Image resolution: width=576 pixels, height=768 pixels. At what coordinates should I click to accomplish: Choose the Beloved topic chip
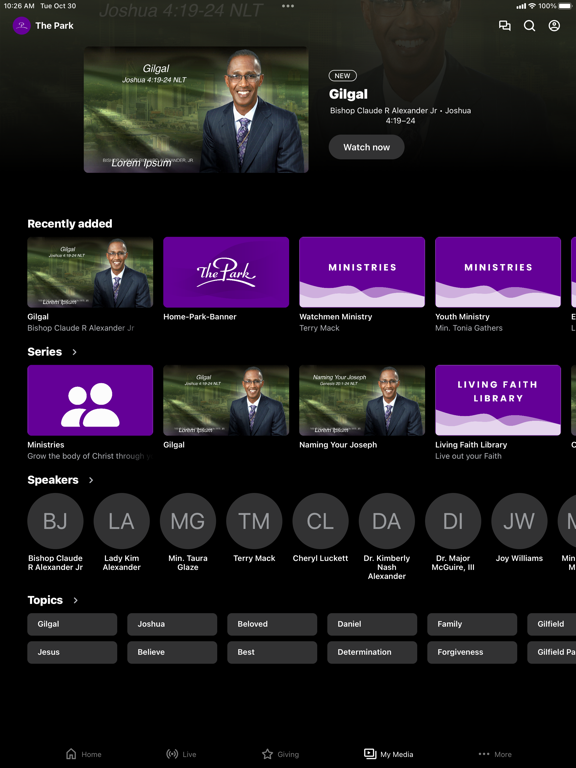(272, 624)
